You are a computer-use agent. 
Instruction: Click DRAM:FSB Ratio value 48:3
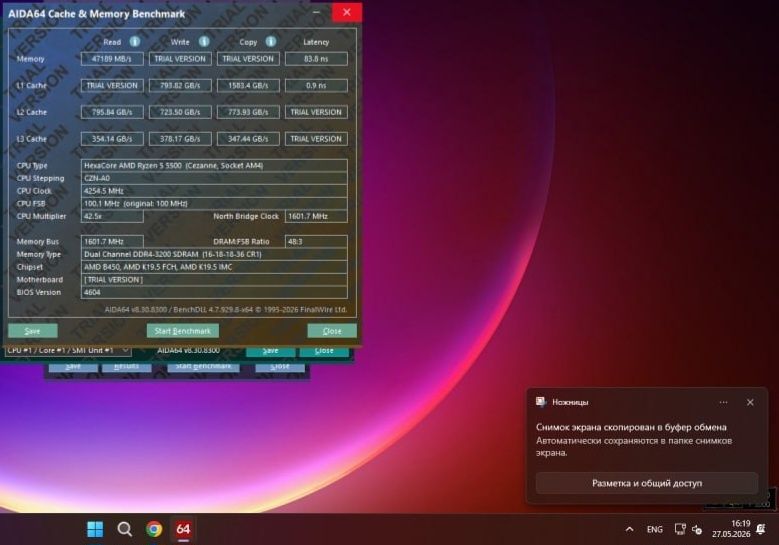click(x=316, y=241)
